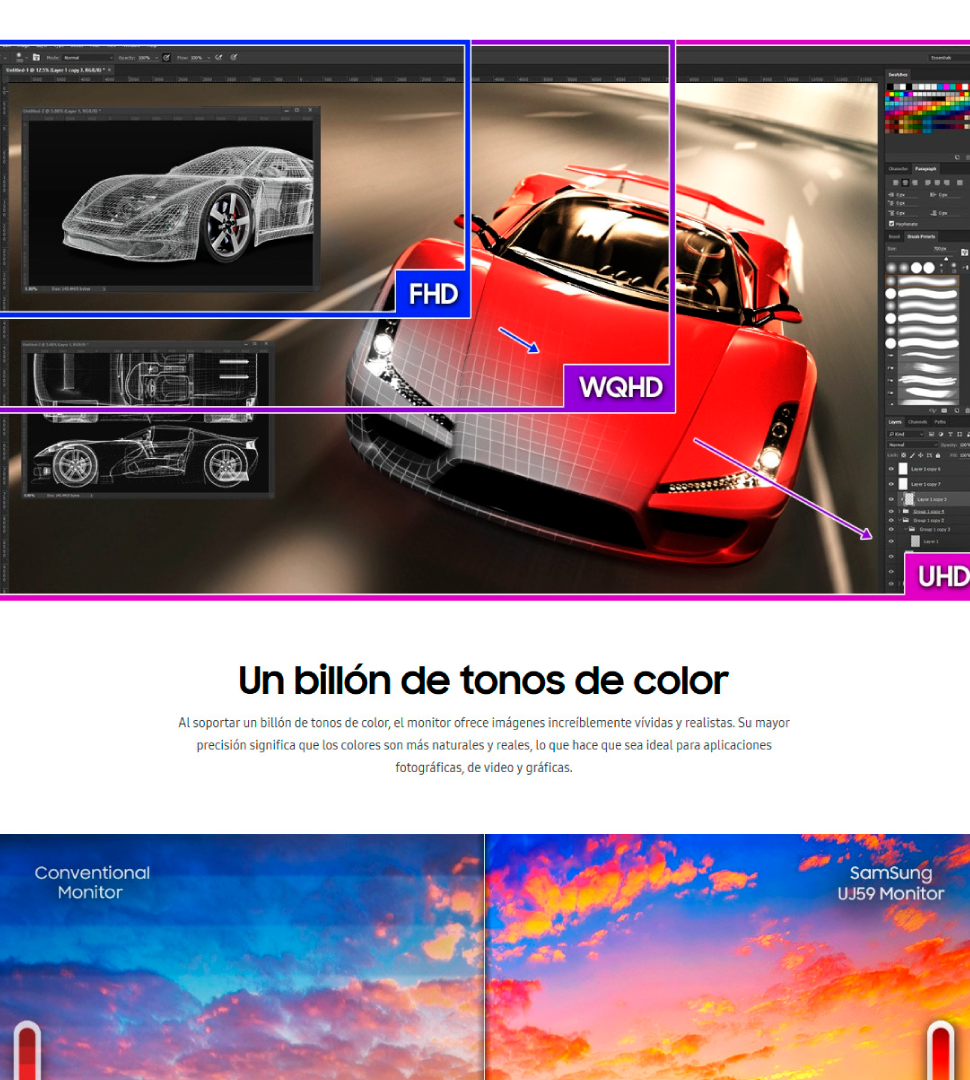This screenshot has height=1080, width=970.
Task: Open the Kind filter dropdown in Layers
Action: [x=903, y=434]
